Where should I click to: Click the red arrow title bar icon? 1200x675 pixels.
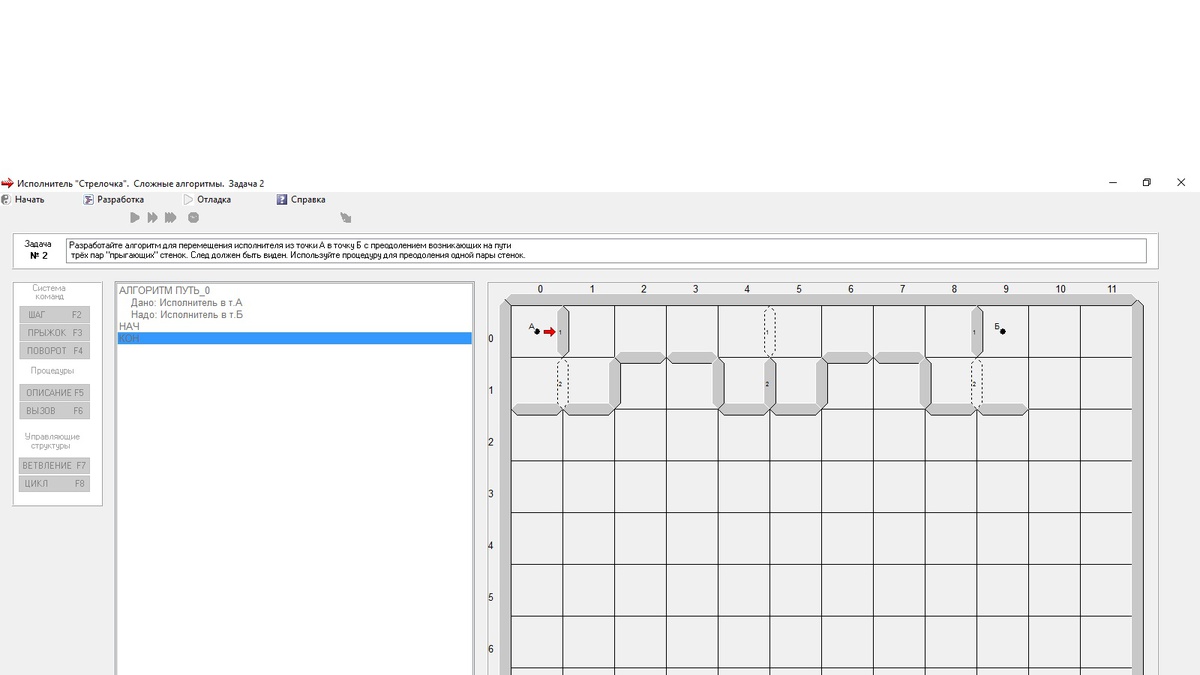pos(7,183)
